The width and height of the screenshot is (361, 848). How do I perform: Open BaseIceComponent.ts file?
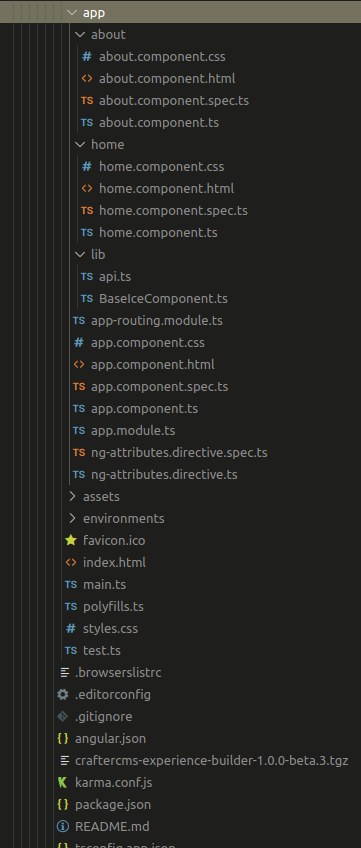(x=163, y=299)
